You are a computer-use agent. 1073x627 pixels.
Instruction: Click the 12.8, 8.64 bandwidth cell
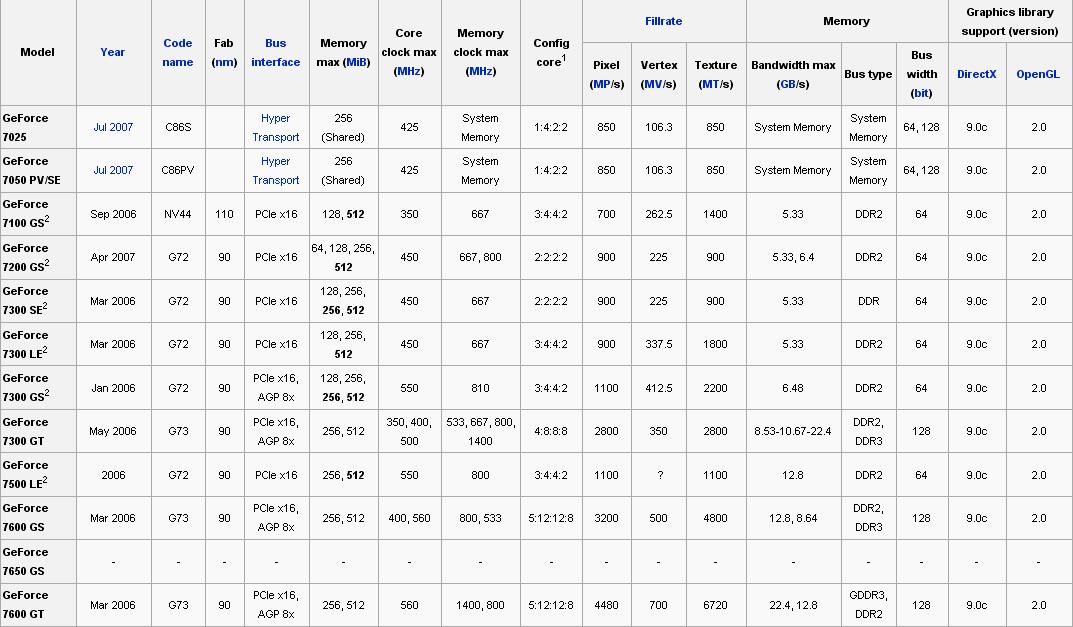[x=793, y=518]
